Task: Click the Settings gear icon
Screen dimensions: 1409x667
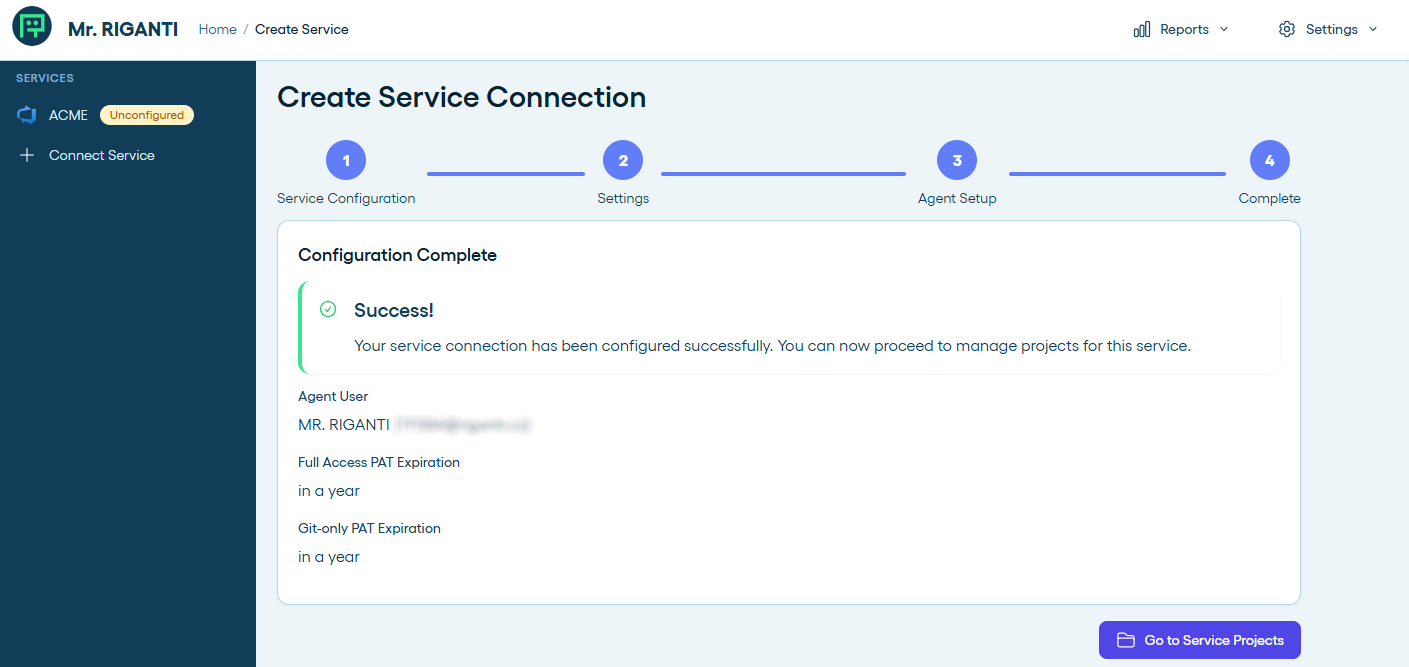Action: pyautogui.click(x=1287, y=30)
